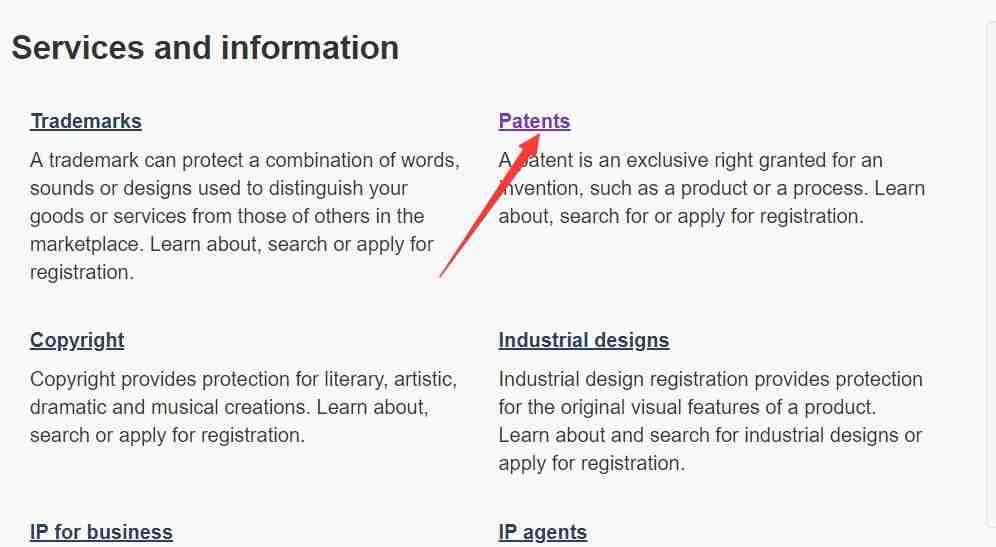Click the Industrial designs description paragraph

coord(710,421)
